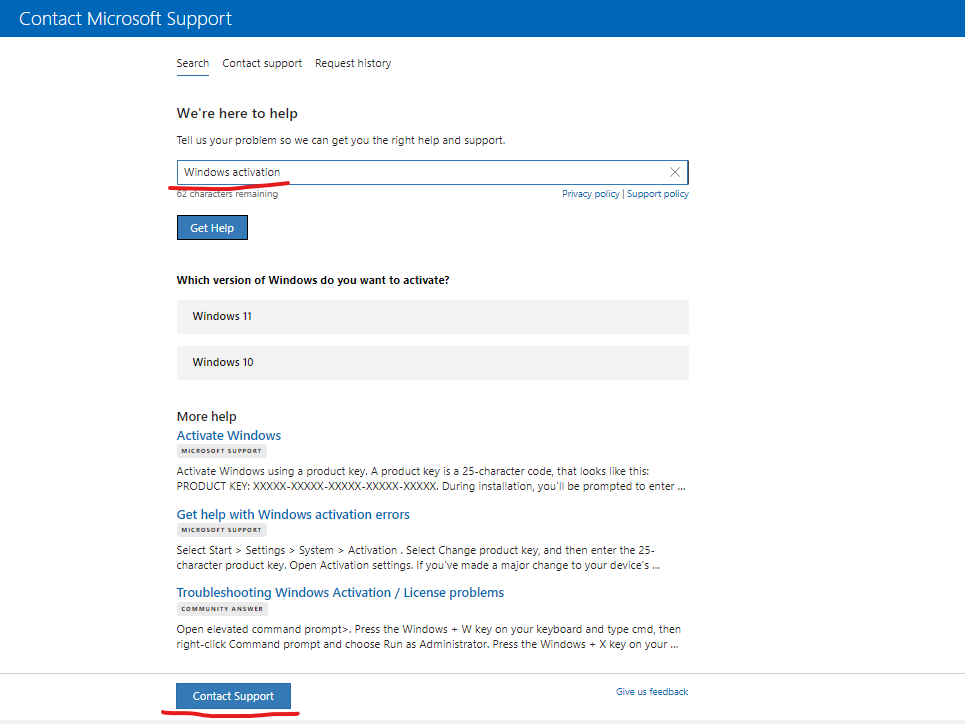Viewport: 965px width, 724px height.
Task: Switch to the Contact support tab
Action: coord(262,63)
